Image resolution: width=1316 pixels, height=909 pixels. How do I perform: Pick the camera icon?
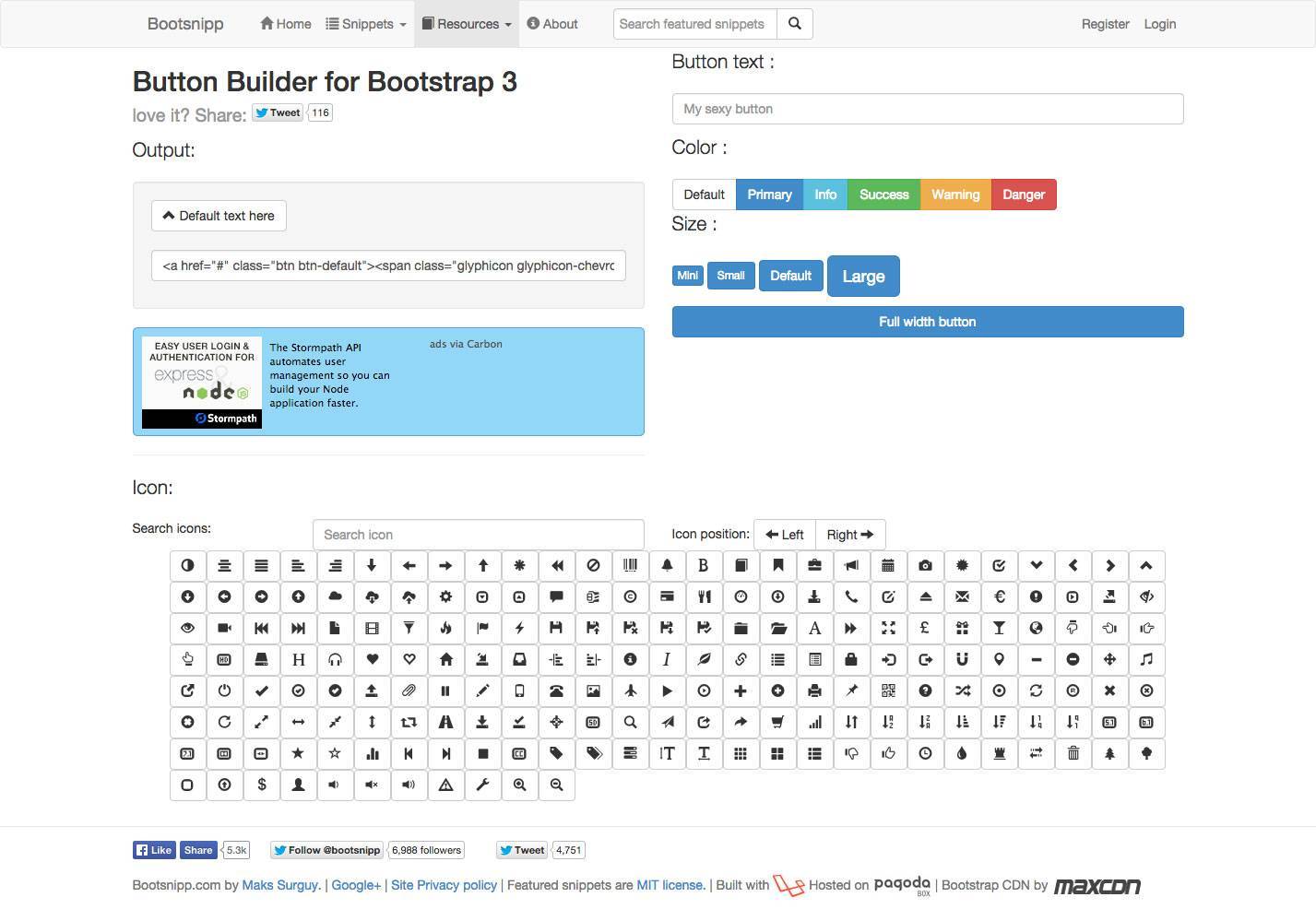[x=925, y=565]
